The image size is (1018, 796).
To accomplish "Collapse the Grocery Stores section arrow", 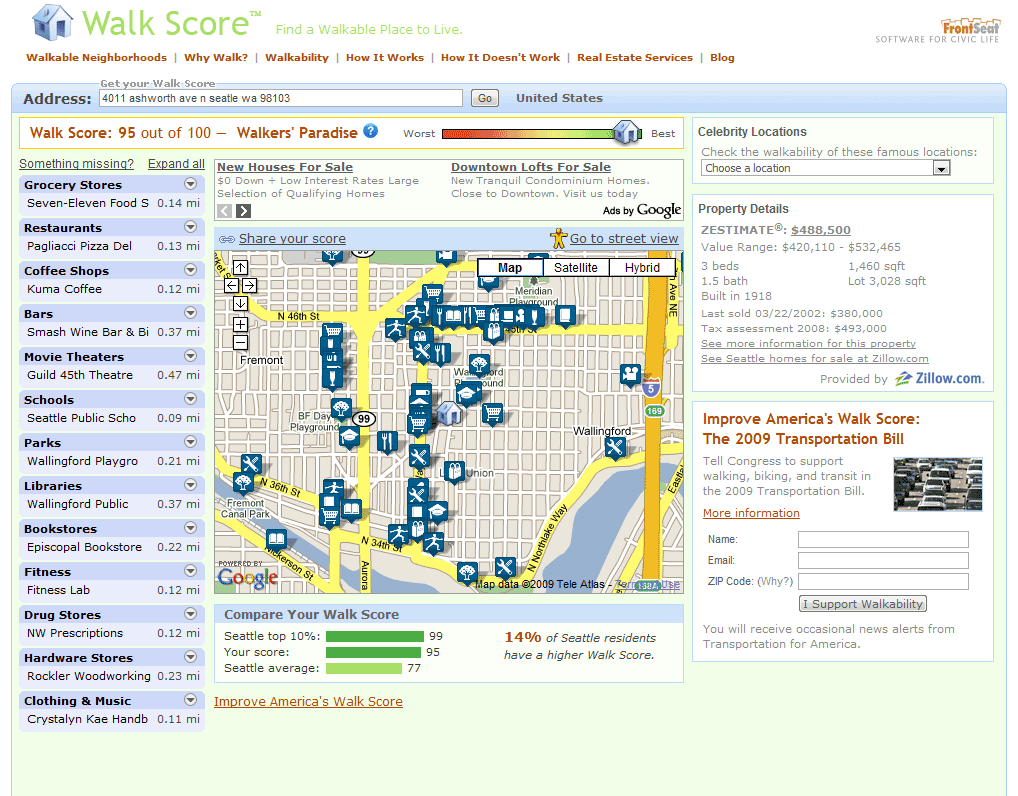I will pos(190,184).
